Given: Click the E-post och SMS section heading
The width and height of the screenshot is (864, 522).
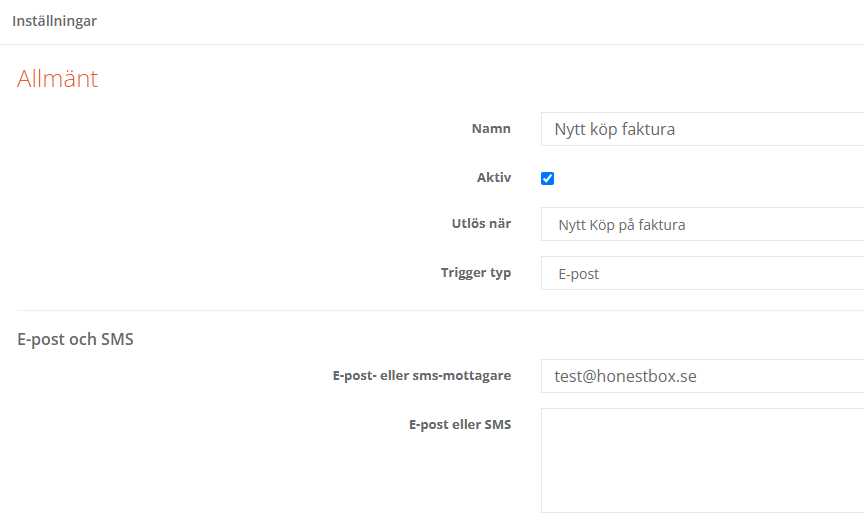Looking at the screenshot, I should point(75,339).
